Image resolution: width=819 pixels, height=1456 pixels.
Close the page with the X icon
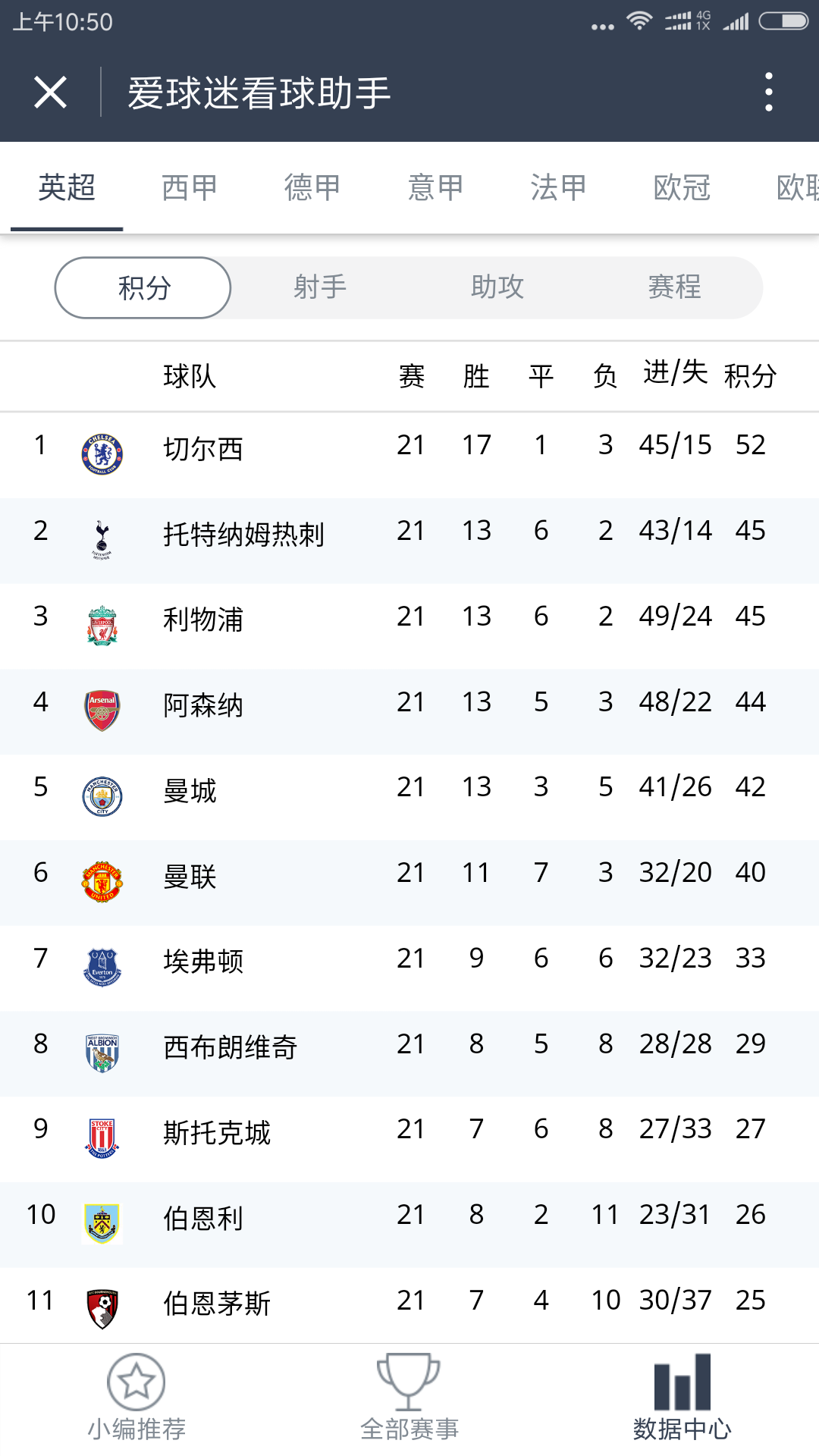click(51, 93)
